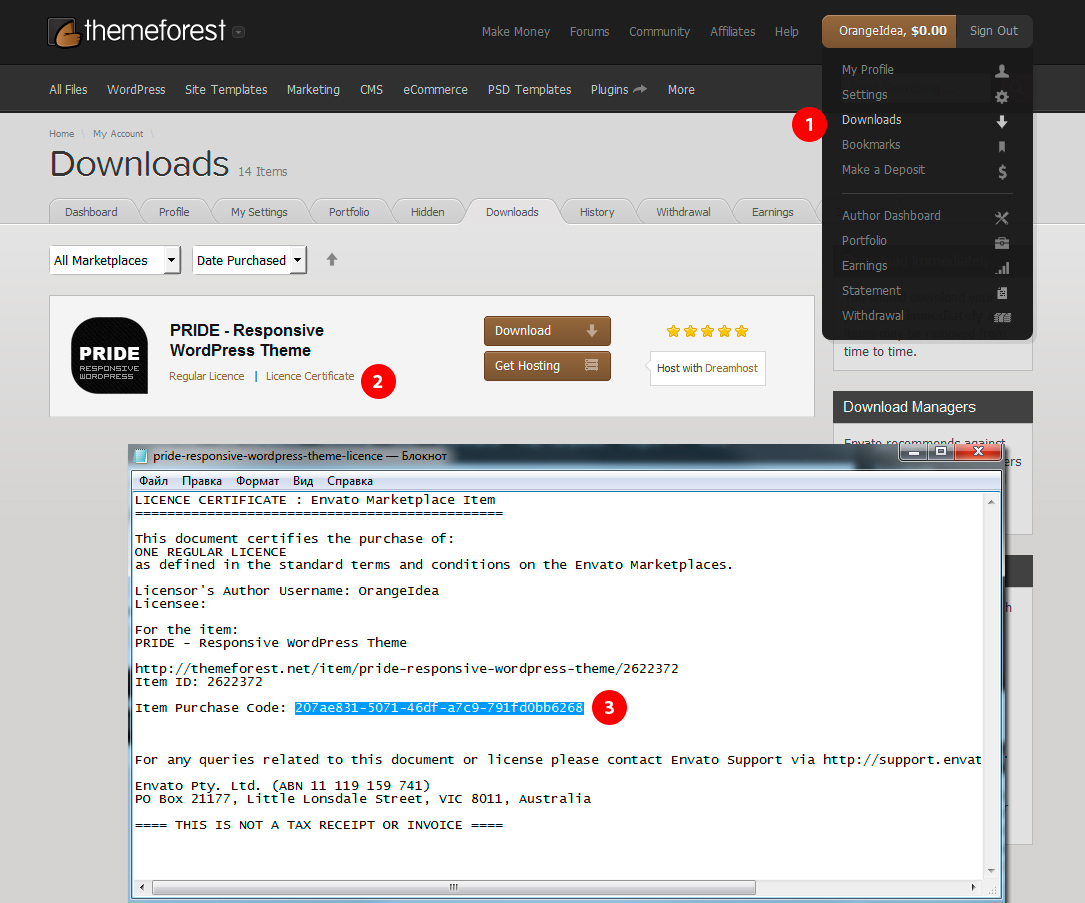Open My Profile person icon in user menu

point(1001,71)
